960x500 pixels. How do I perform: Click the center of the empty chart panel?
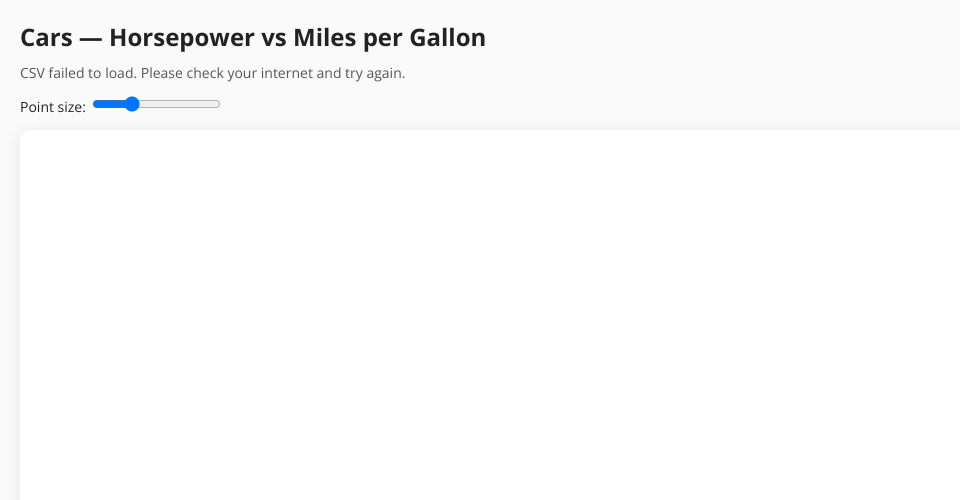tap(490, 315)
